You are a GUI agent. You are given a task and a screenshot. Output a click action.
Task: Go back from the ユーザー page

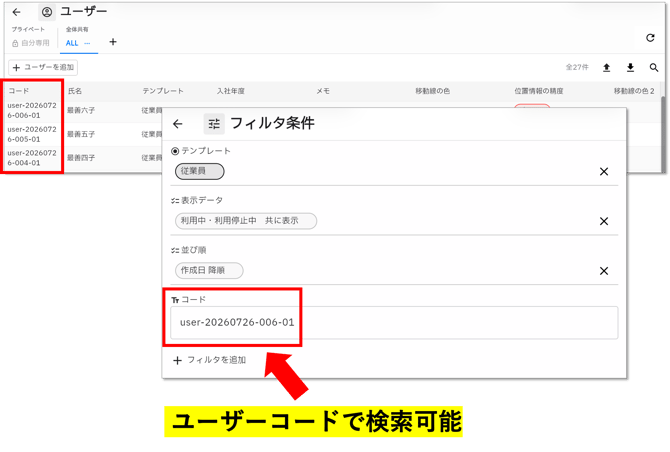pyautogui.click(x=16, y=12)
